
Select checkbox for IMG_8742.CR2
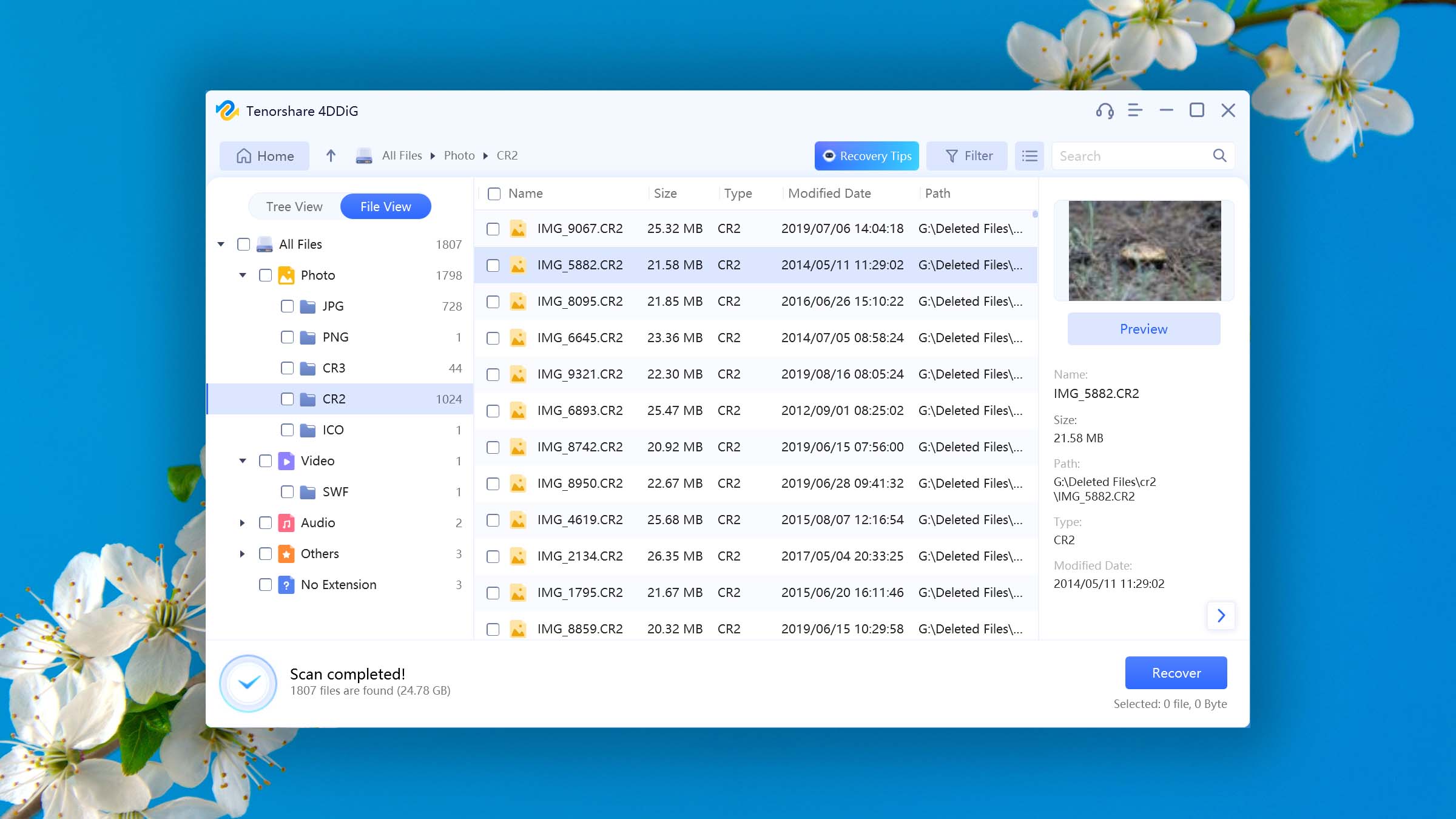tap(493, 447)
